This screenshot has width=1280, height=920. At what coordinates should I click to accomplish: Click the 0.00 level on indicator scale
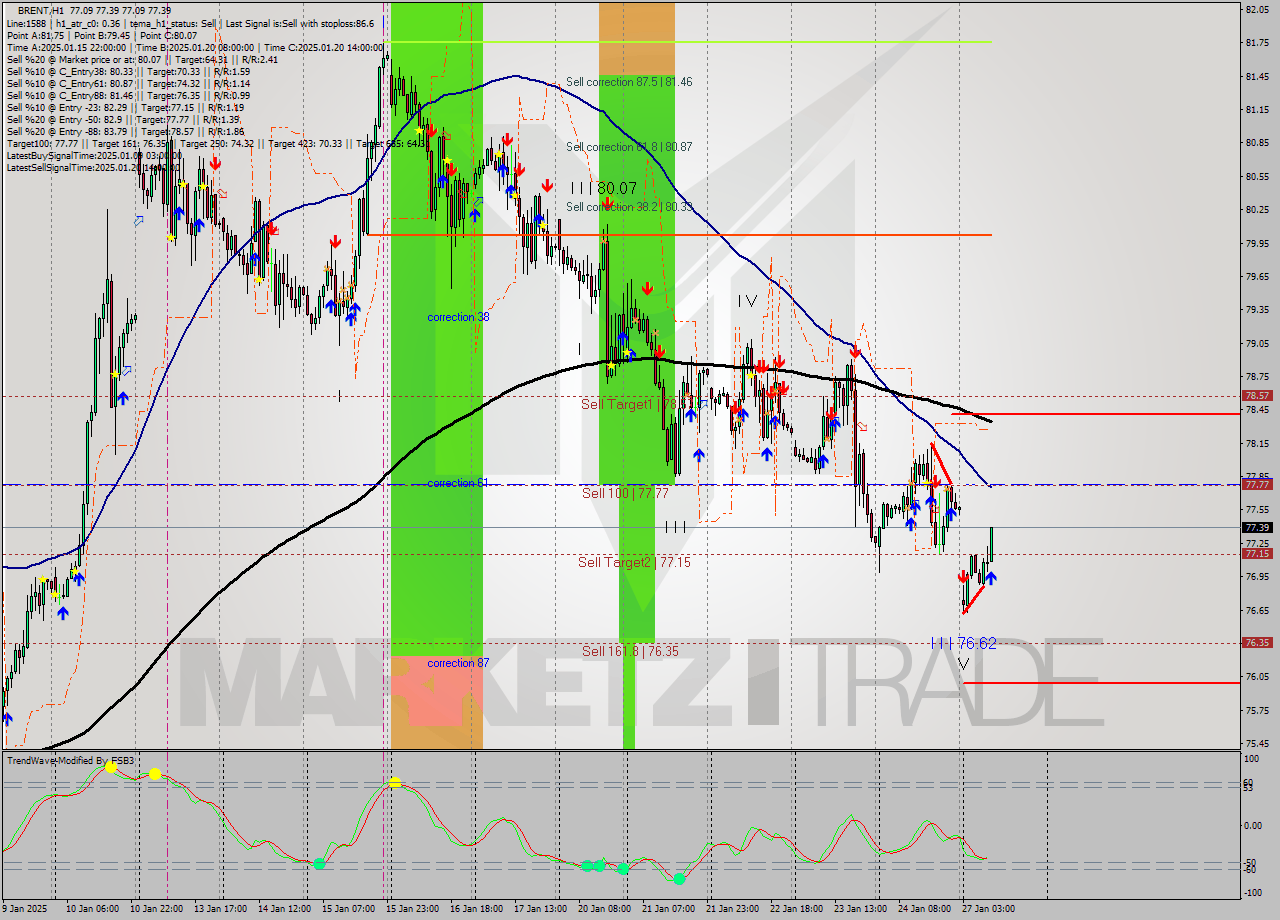tap(1254, 825)
